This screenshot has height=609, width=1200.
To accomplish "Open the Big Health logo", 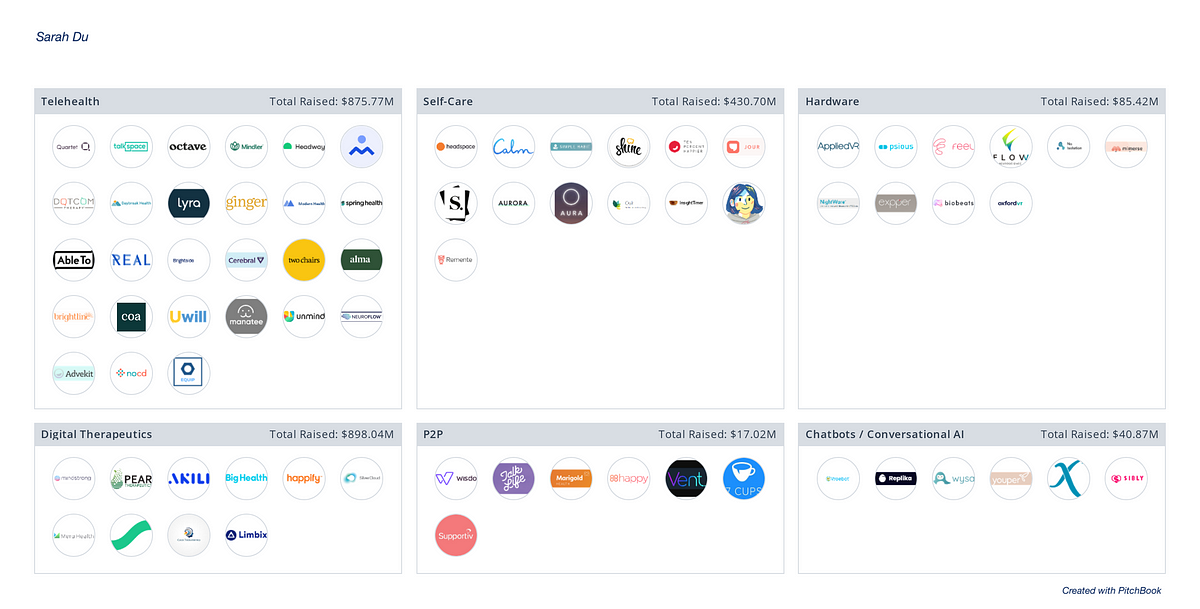I will pyautogui.click(x=246, y=478).
